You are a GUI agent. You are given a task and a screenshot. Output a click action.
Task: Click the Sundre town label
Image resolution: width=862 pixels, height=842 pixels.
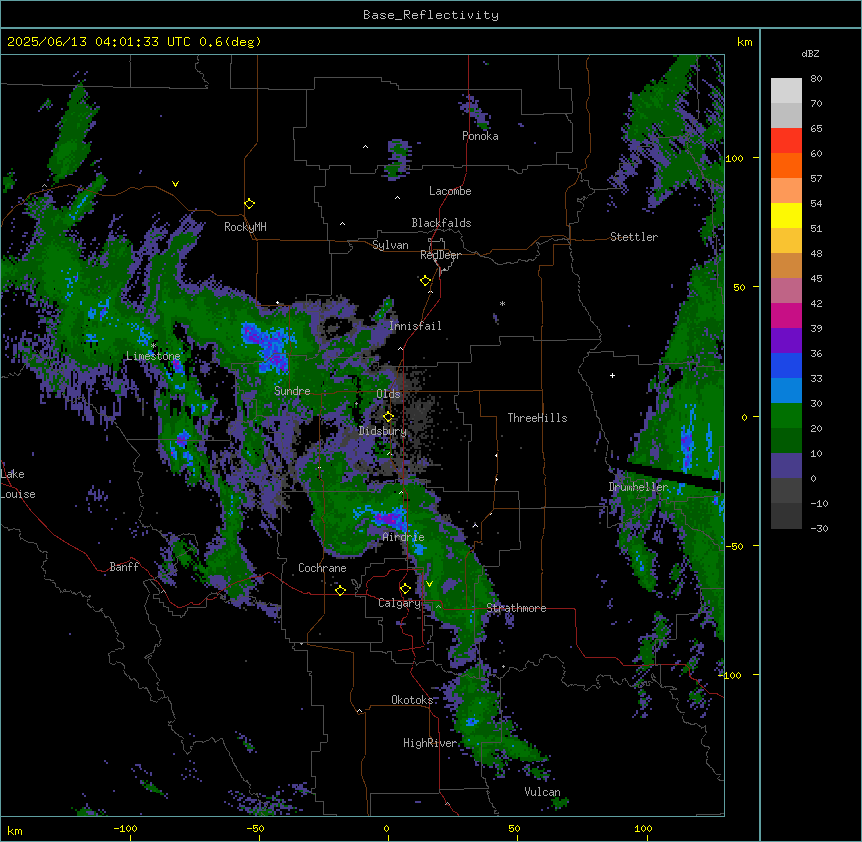point(292,391)
